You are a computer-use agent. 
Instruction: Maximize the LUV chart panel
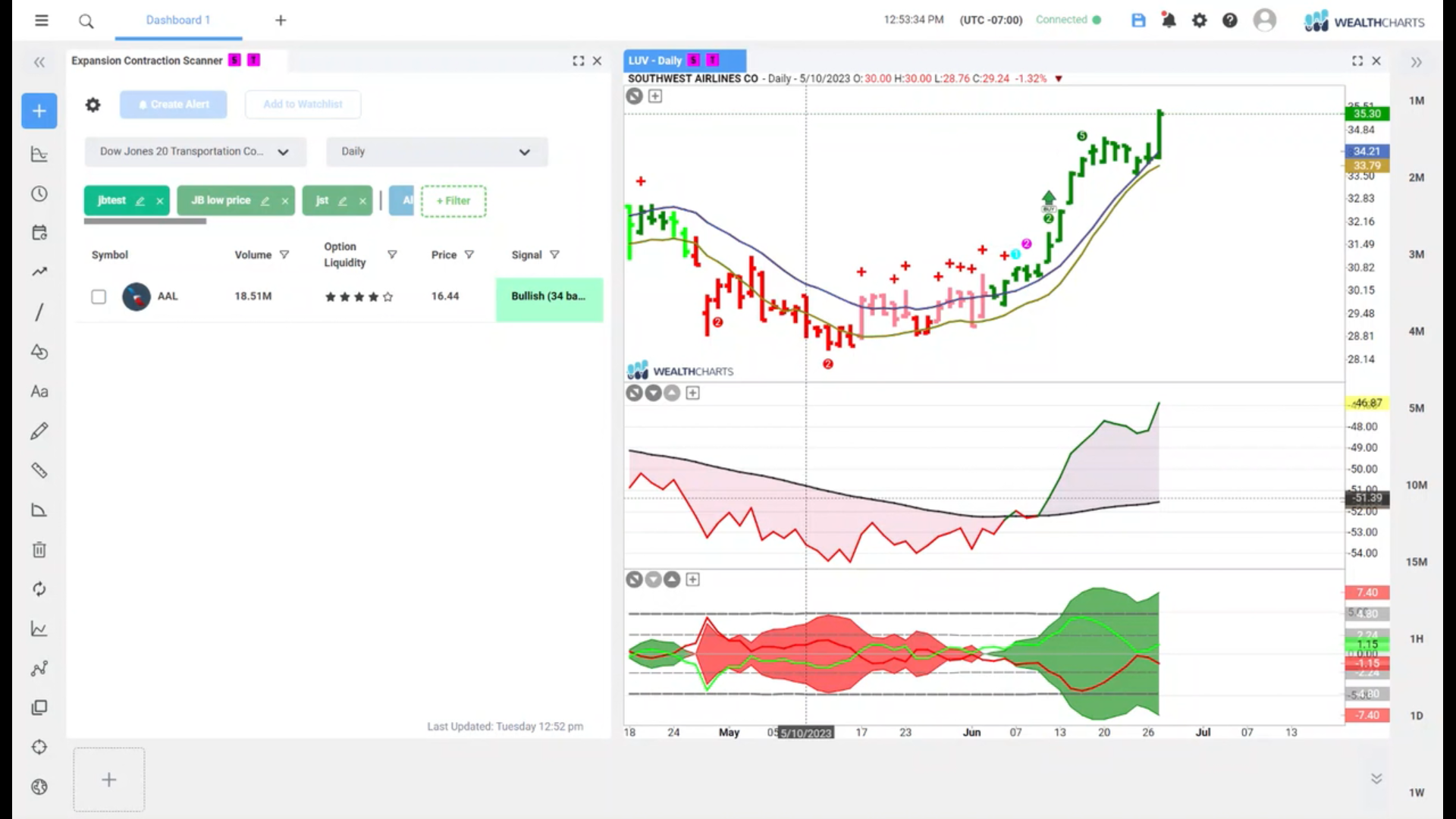pos(1357,61)
